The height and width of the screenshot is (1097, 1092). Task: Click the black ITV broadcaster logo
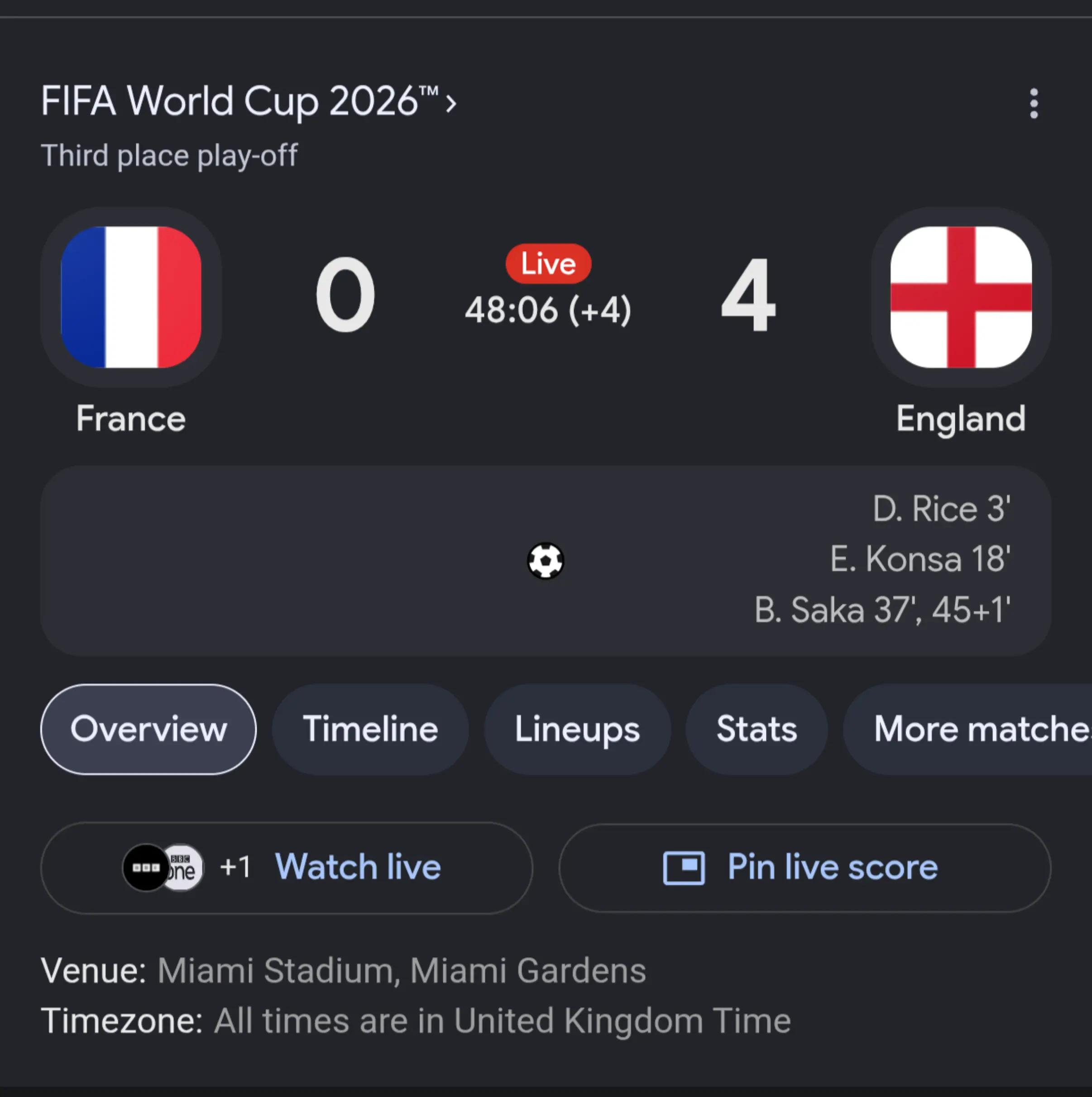[x=146, y=868]
